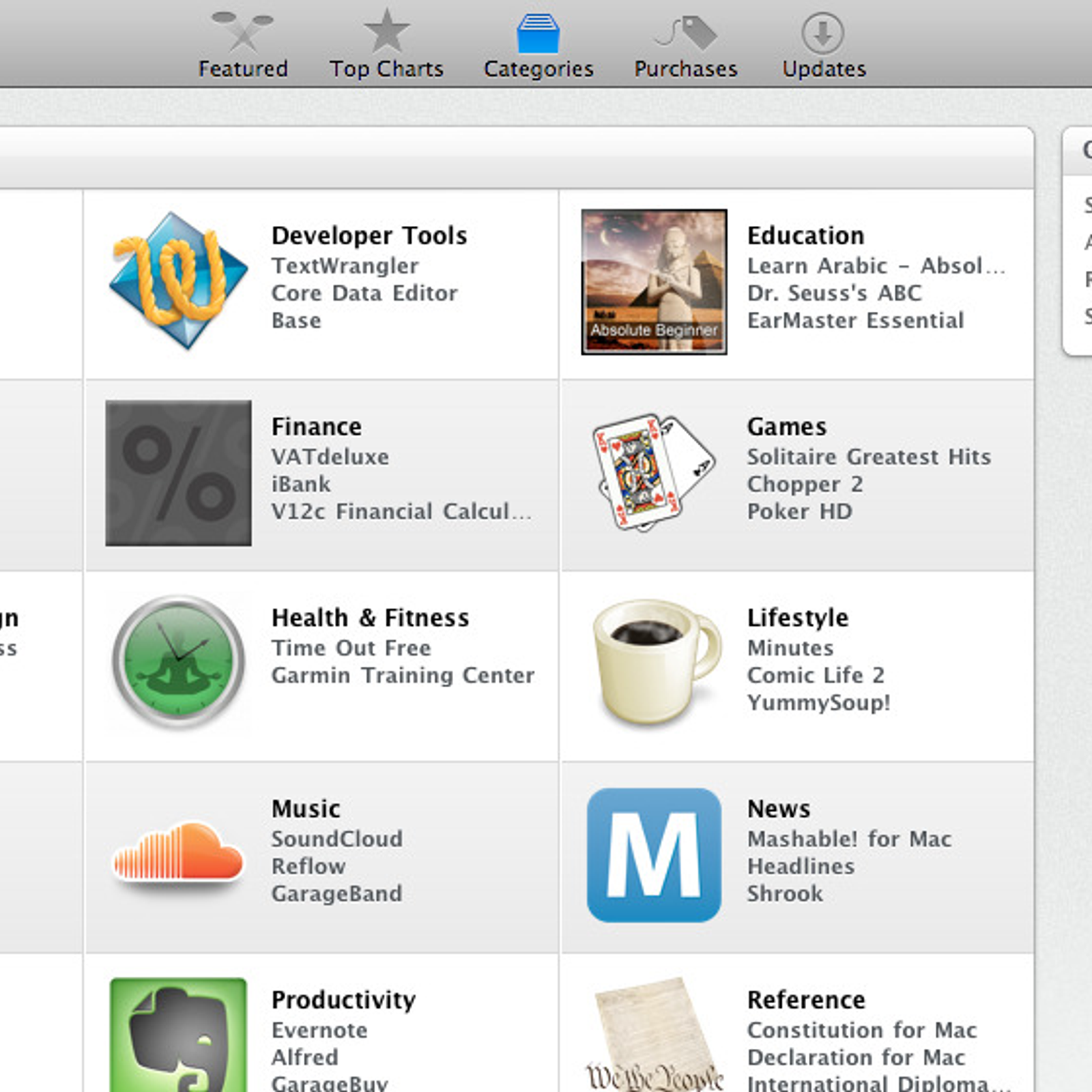Switch to the Updates tab label
Image resolution: width=1092 pixels, height=1092 pixels.
[x=824, y=69]
